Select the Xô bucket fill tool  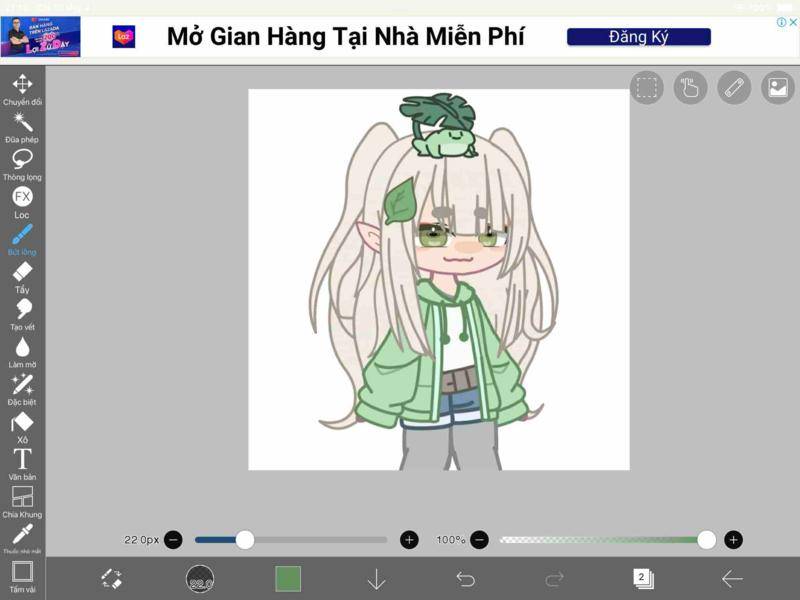22,428
